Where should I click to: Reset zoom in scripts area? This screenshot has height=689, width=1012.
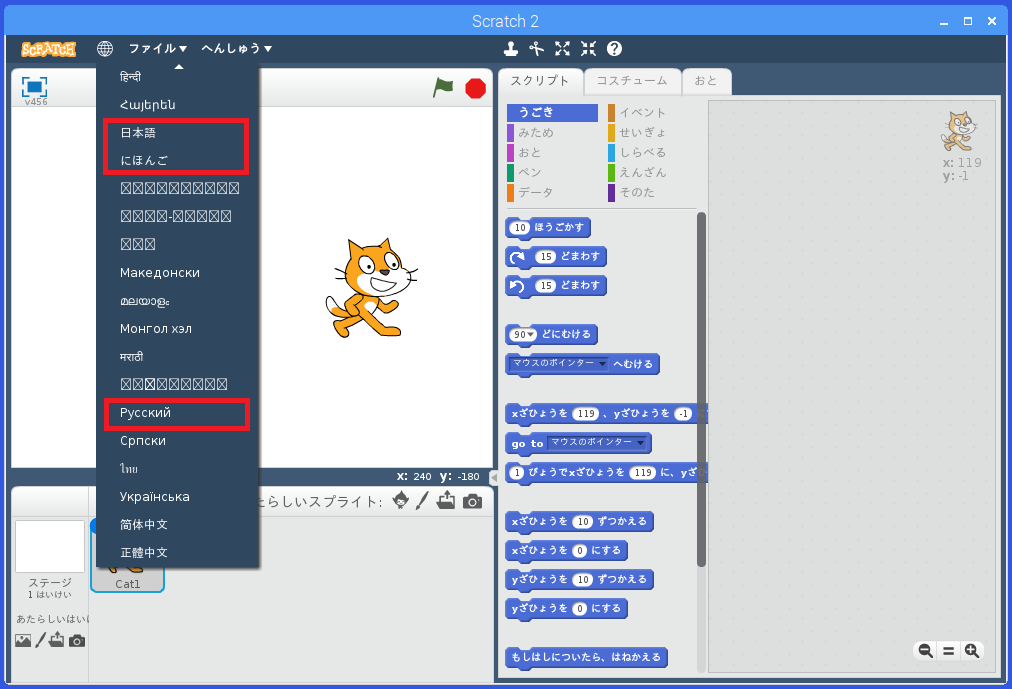(948, 651)
